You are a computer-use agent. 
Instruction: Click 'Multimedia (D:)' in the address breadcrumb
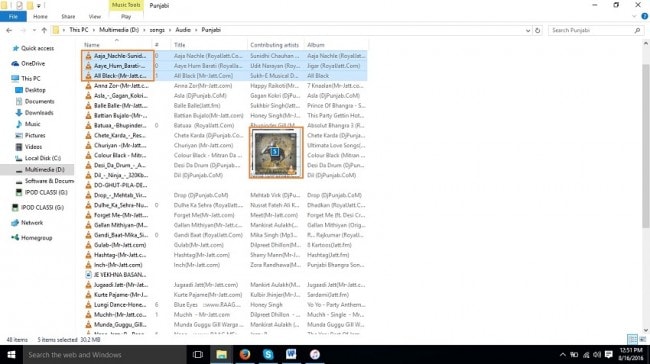119,30
